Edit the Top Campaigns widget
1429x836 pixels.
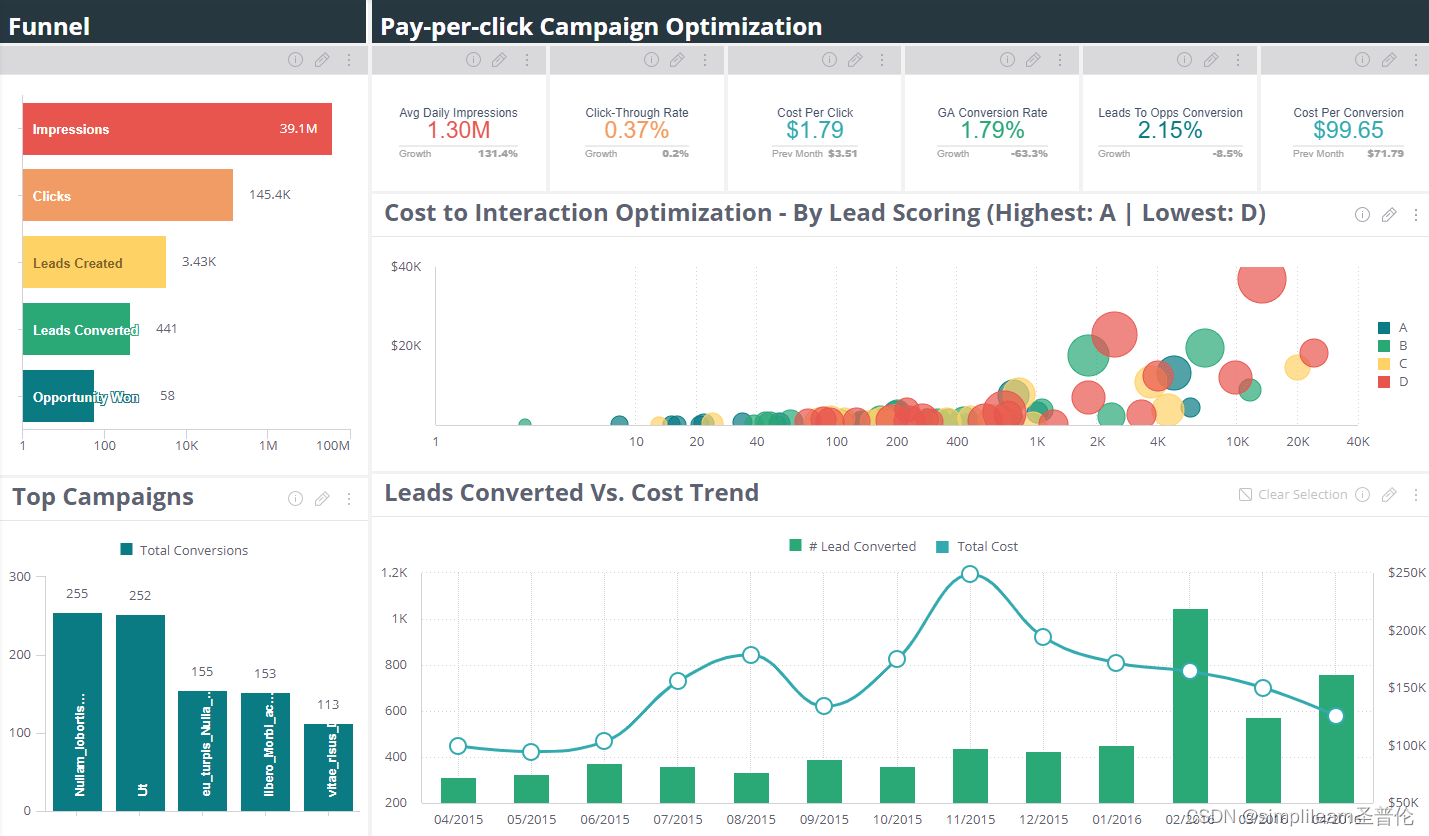[x=322, y=498]
